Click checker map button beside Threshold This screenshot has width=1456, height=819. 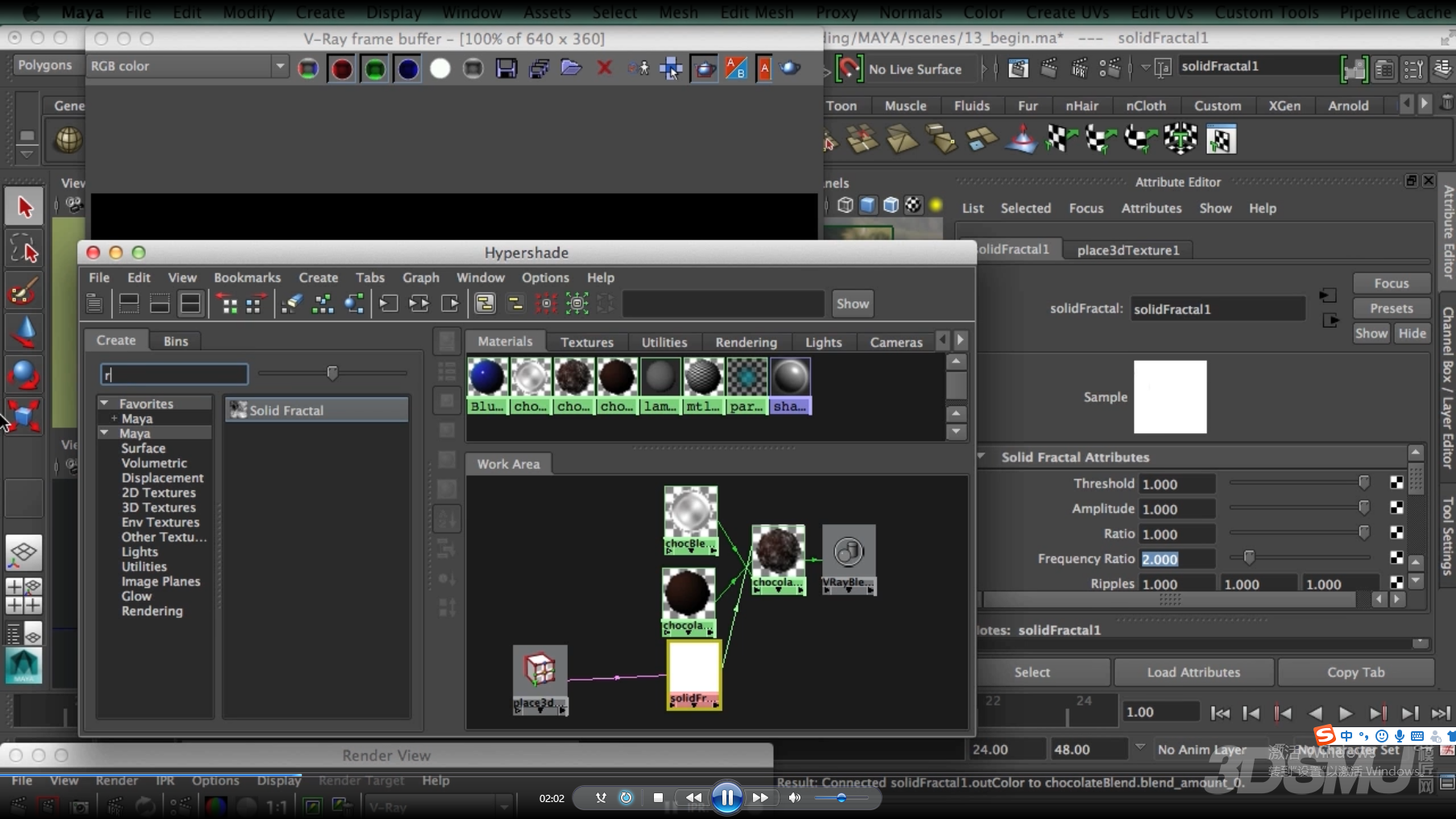click(1396, 483)
